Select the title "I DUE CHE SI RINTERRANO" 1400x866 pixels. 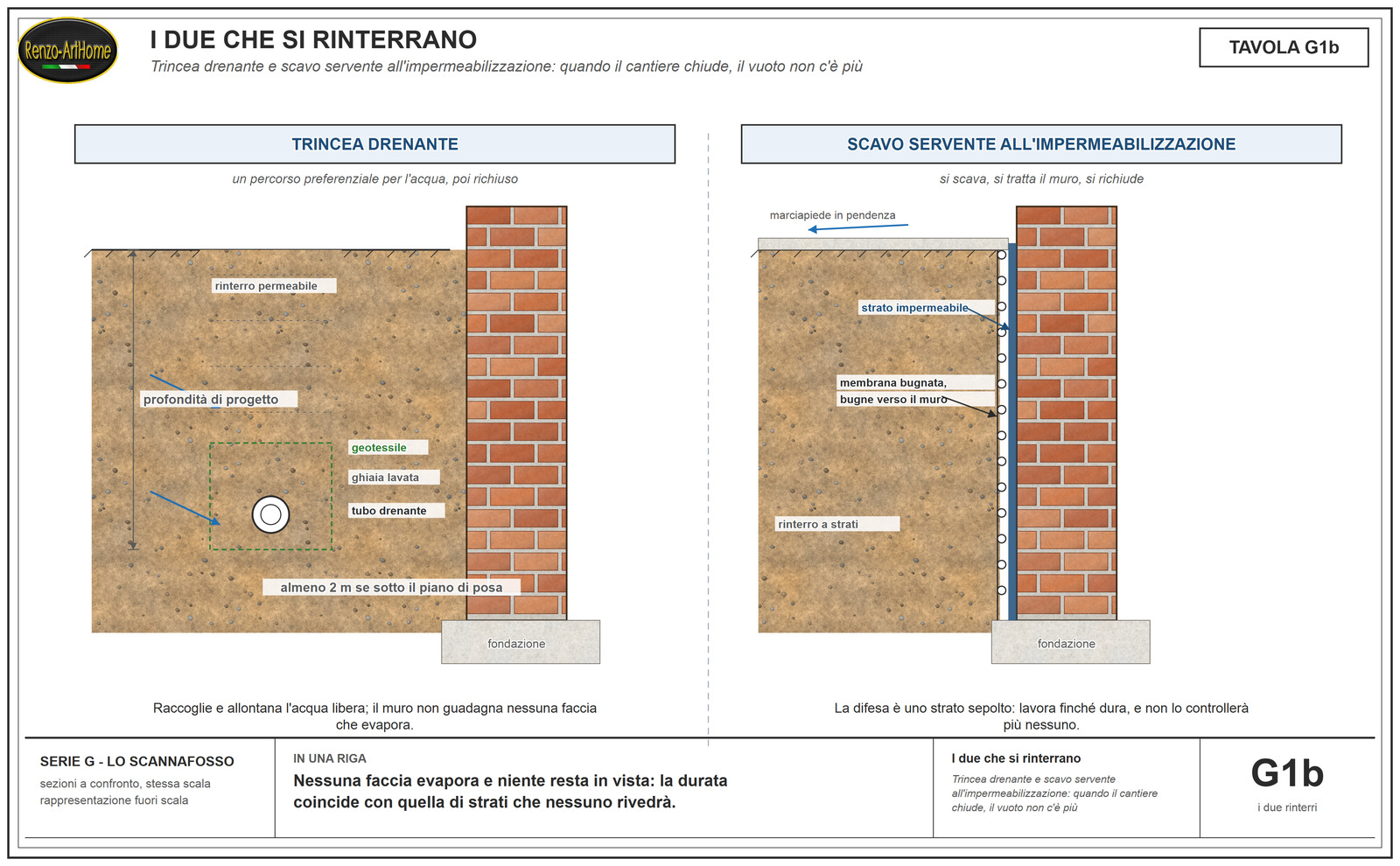coord(313,39)
